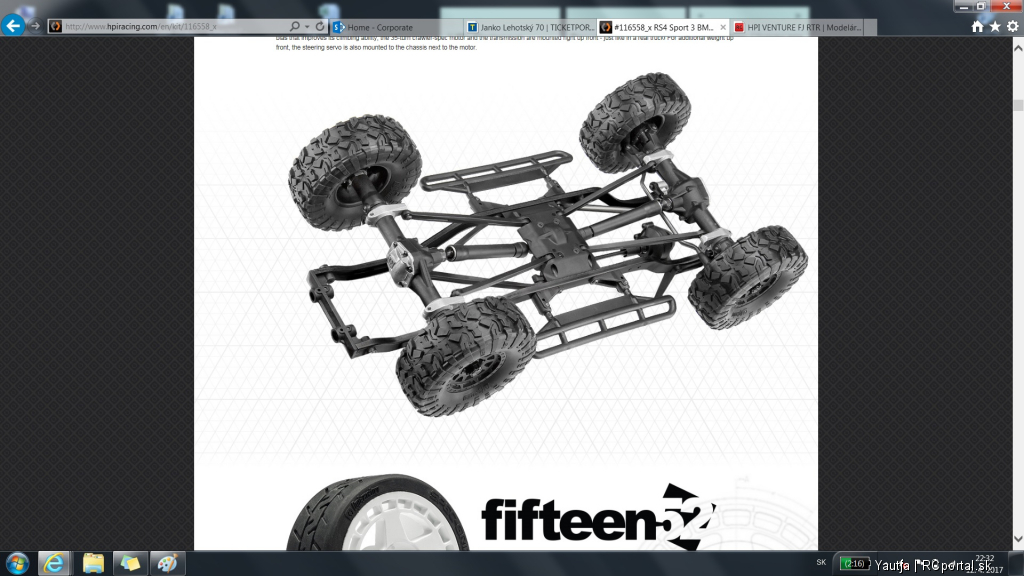Open the address bar autocomplete dropdown arrow
This screenshot has height=576, width=1024.
307,27
